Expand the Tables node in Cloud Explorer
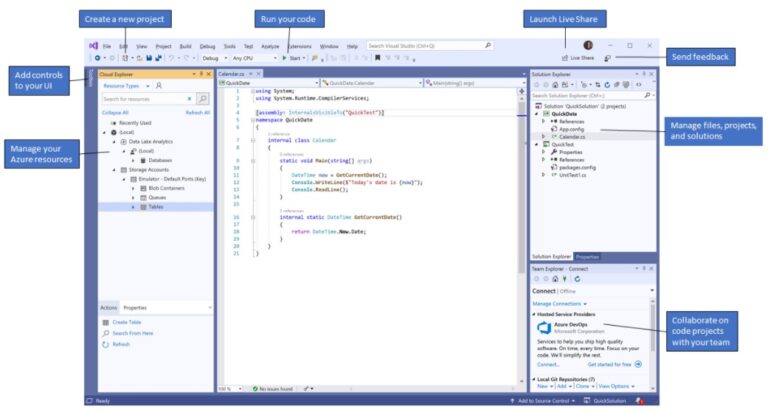 (x=133, y=207)
